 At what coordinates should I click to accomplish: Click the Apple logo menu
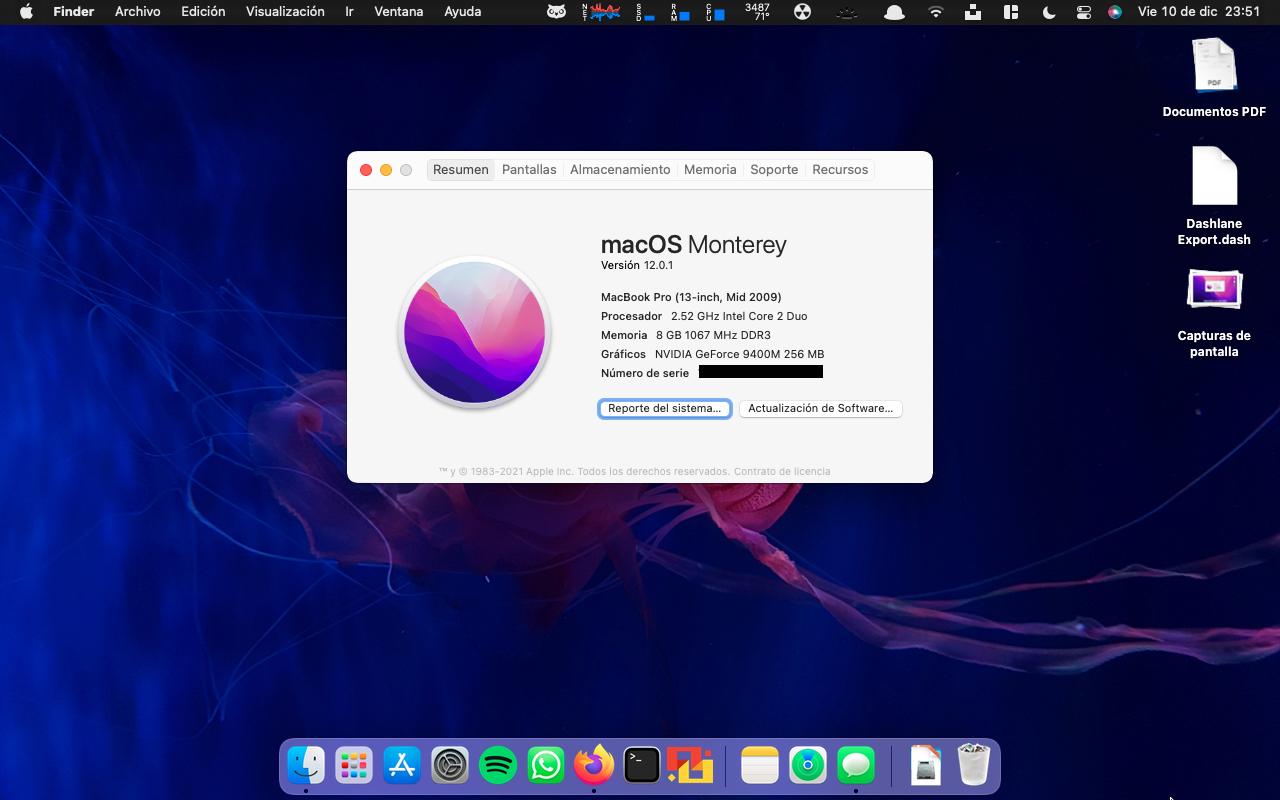tap(26, 12)
